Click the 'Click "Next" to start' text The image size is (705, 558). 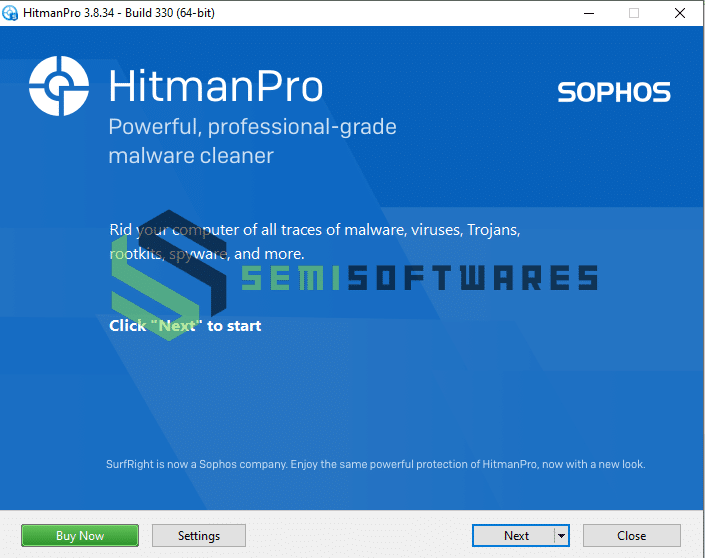[185, 326]
